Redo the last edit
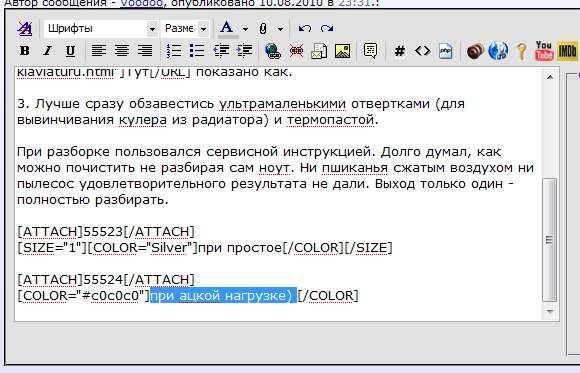 coord(327,28)
